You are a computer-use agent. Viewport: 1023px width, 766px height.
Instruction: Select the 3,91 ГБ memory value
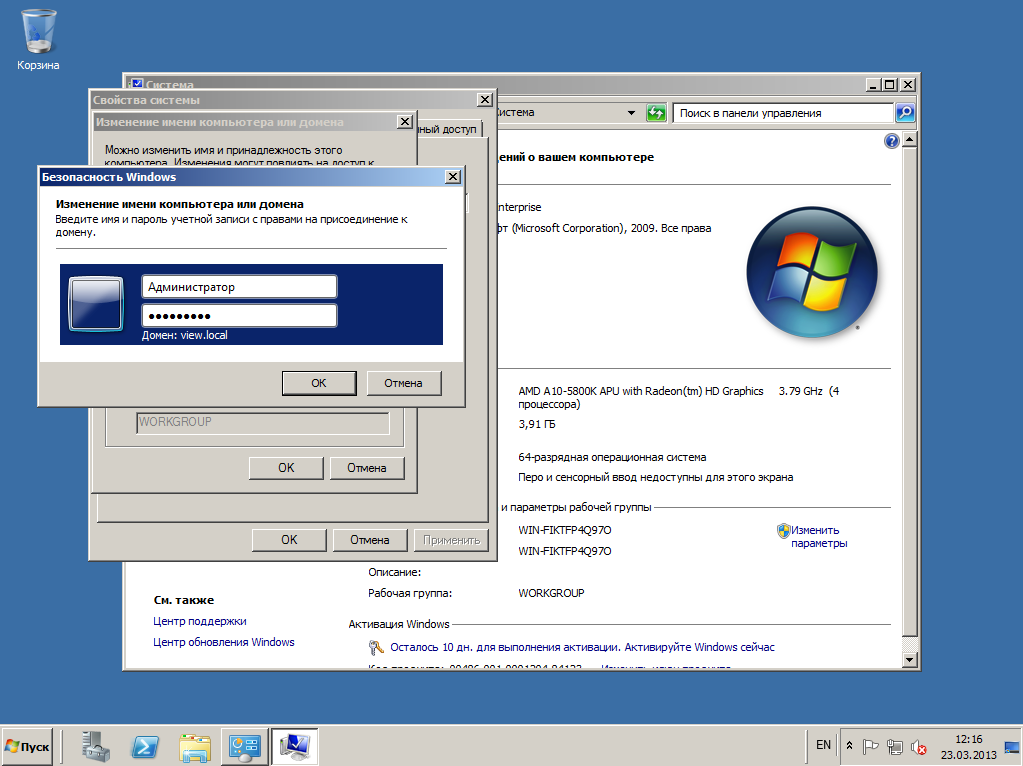pos(537,424)
